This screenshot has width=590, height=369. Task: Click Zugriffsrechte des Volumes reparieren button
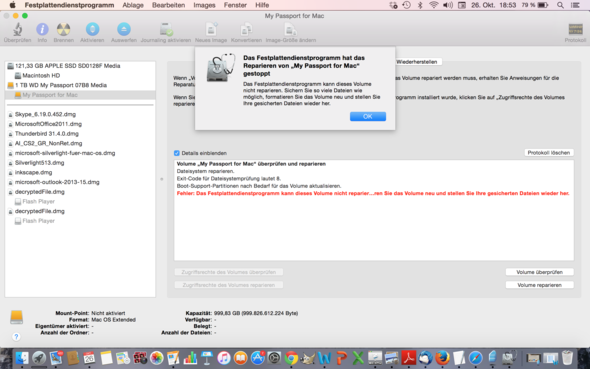point(228,285)
